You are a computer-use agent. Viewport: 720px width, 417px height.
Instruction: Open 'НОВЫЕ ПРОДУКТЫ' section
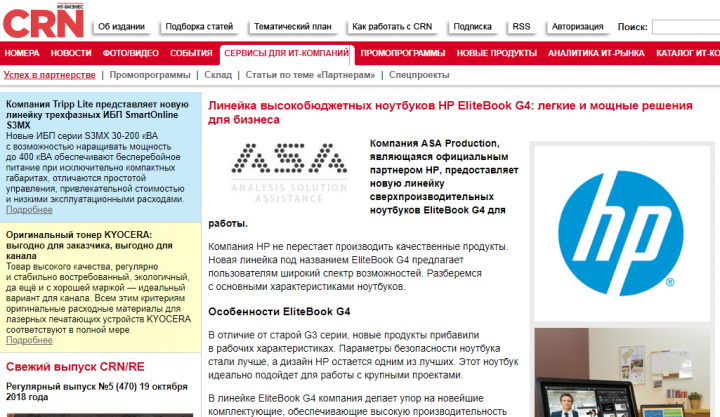497,53
